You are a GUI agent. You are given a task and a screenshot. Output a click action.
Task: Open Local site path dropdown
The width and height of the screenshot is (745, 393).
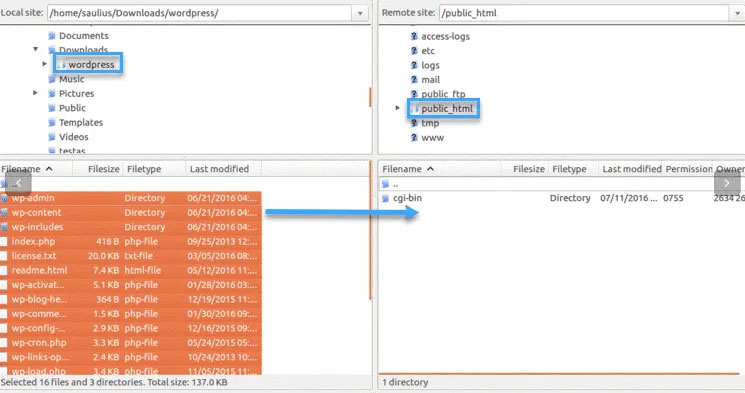pyautogui.click(x=360, y=13)
